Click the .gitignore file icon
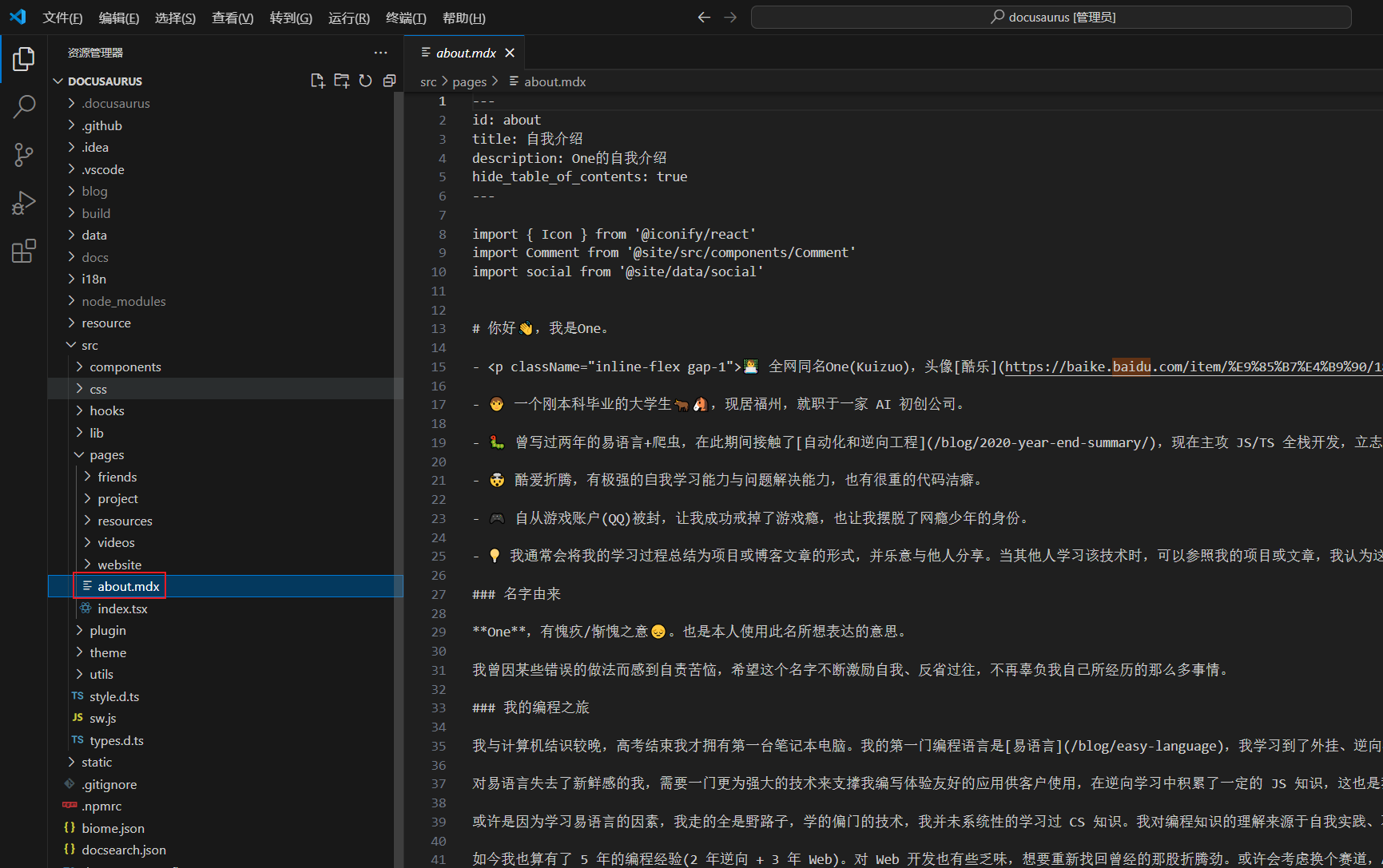The width and height of the screenshot is (1383, 868). point(70,784)
